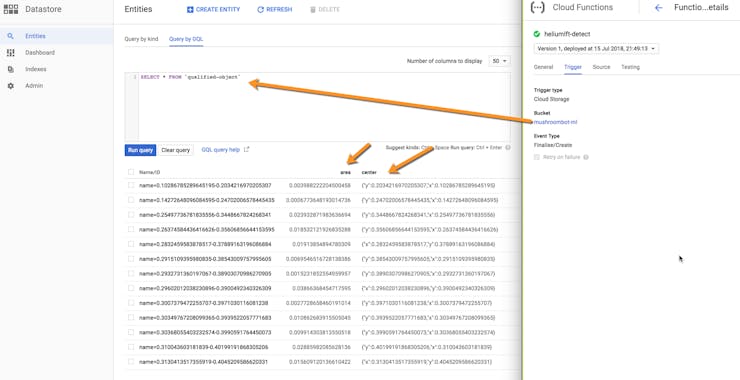Sort by the Name/ID column header
The height and width of the screenshot is (380, 740).
[x=150, y=172]
